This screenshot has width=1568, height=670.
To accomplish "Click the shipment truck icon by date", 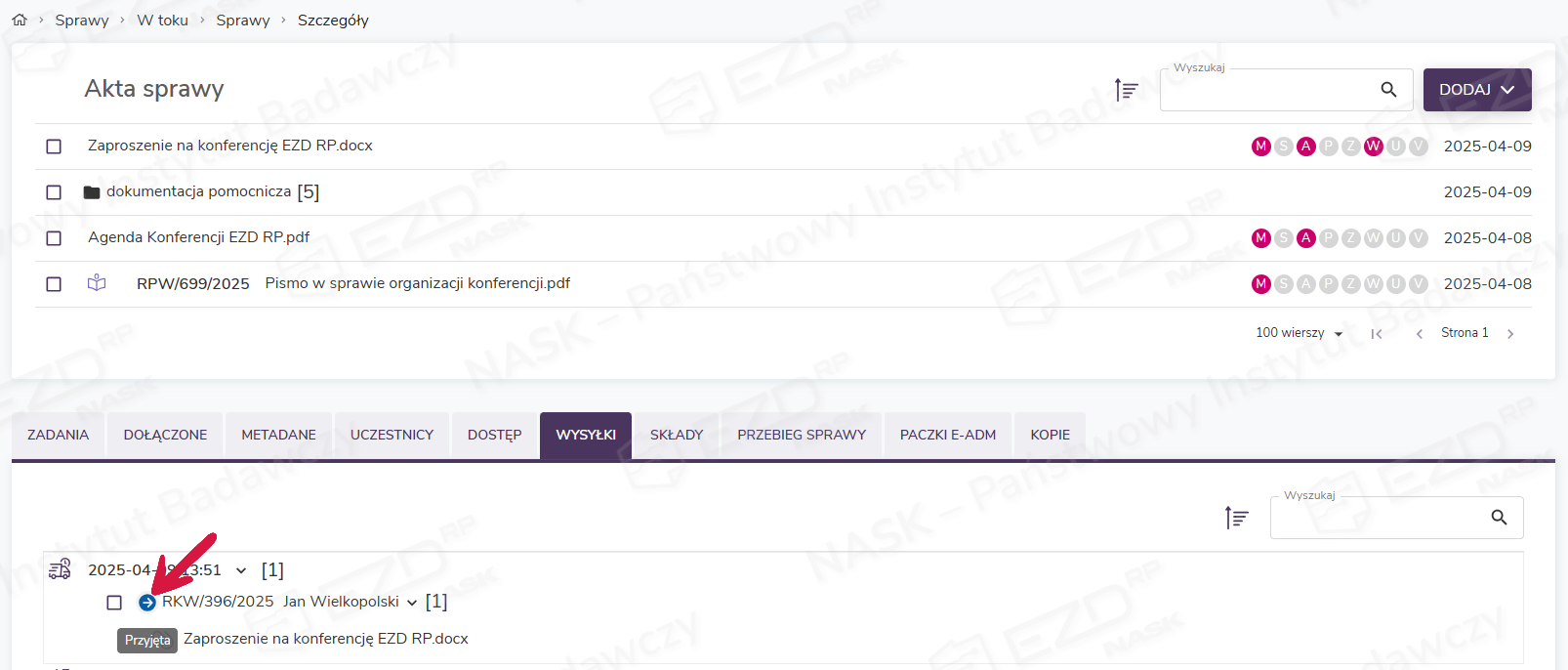I will tap(61, 569).
